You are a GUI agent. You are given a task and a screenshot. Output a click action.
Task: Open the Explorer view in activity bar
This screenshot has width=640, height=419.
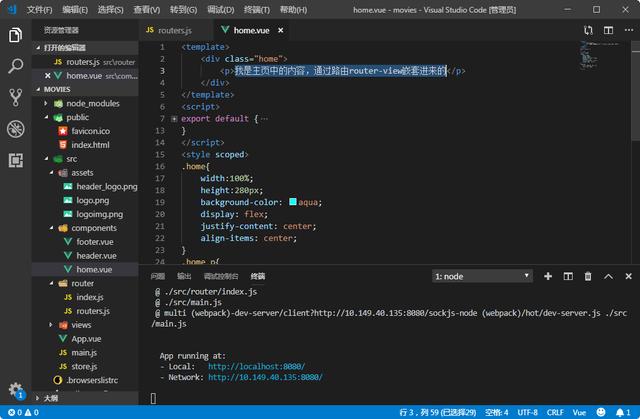click(16, 35)
